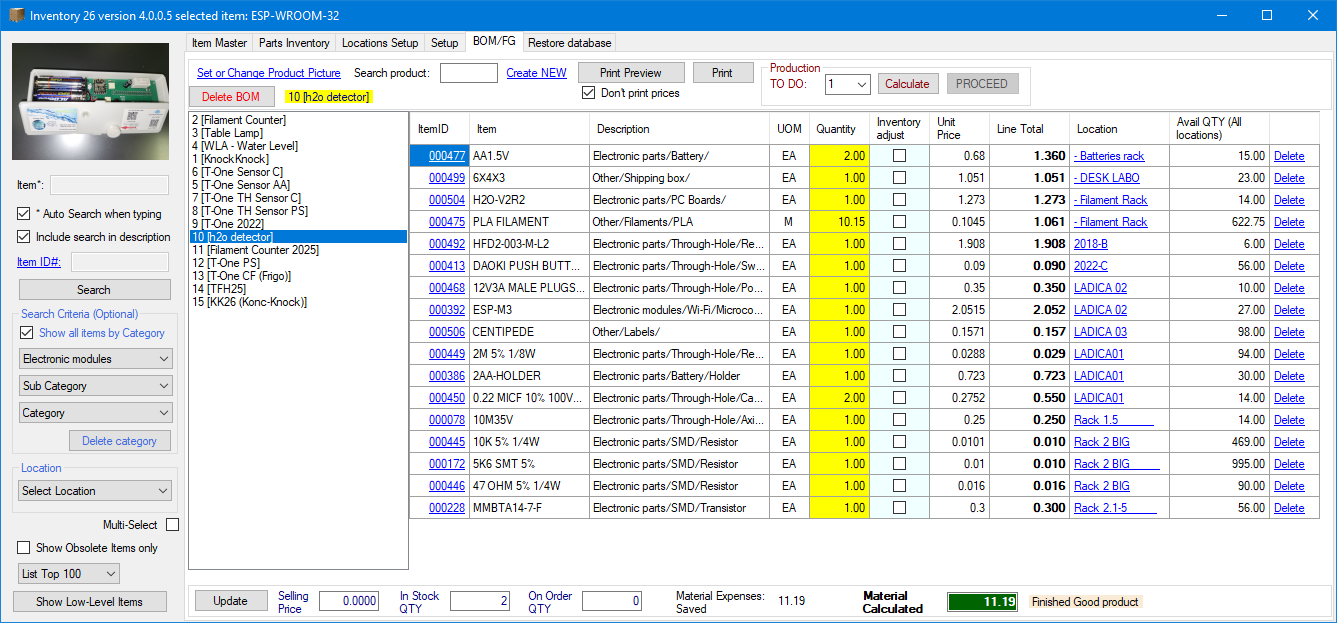Enable the Multi-Select checkbox
The image size is (1337, 623).
click(173, 525)
